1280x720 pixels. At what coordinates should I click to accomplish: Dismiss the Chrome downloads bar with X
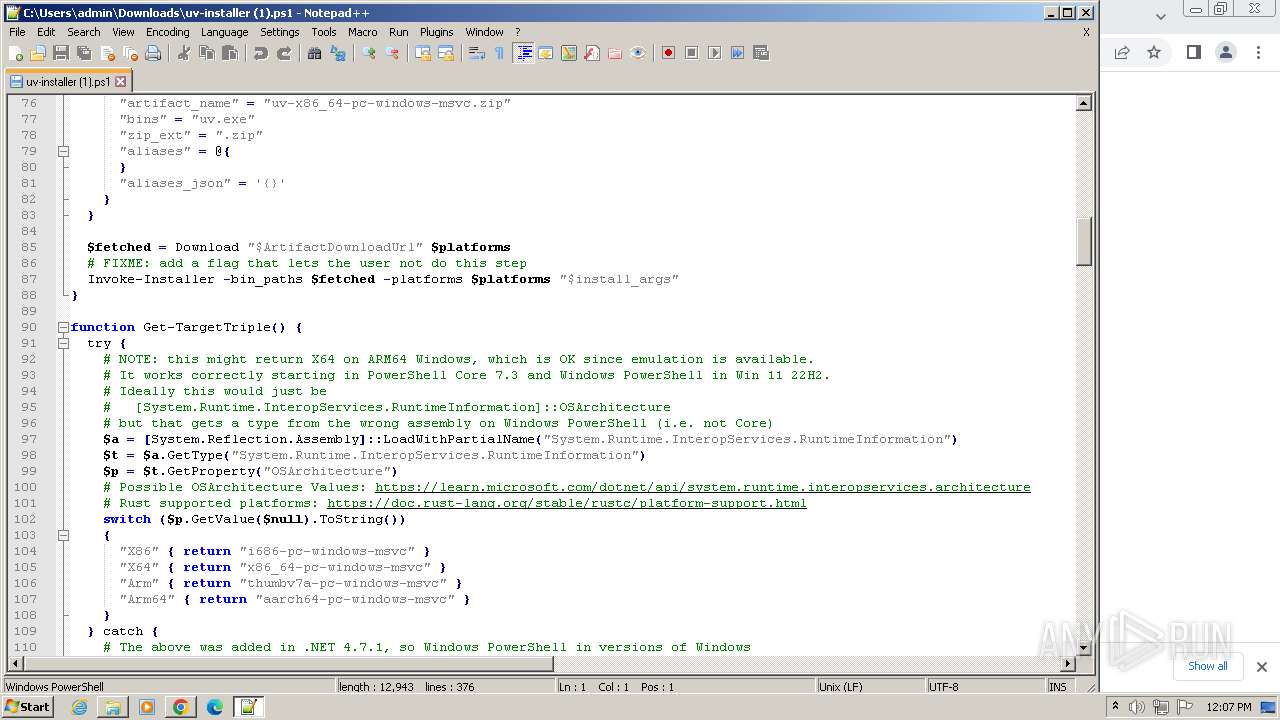point(1261,667)
